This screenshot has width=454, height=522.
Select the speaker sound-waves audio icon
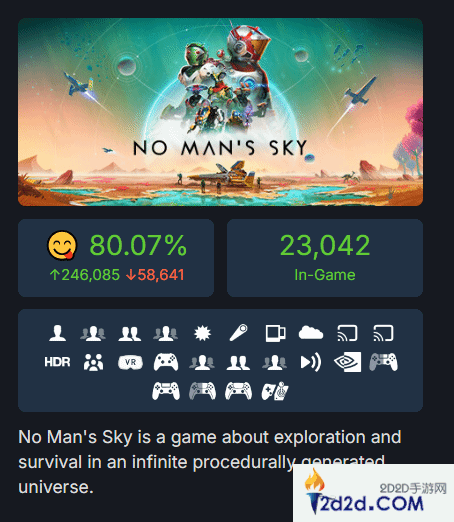point(311,362)
